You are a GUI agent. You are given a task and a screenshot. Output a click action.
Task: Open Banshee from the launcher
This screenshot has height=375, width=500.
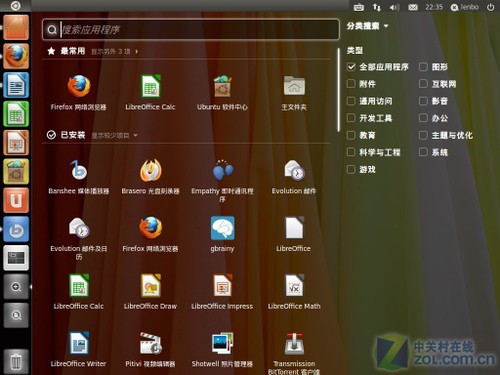[16, 229]
